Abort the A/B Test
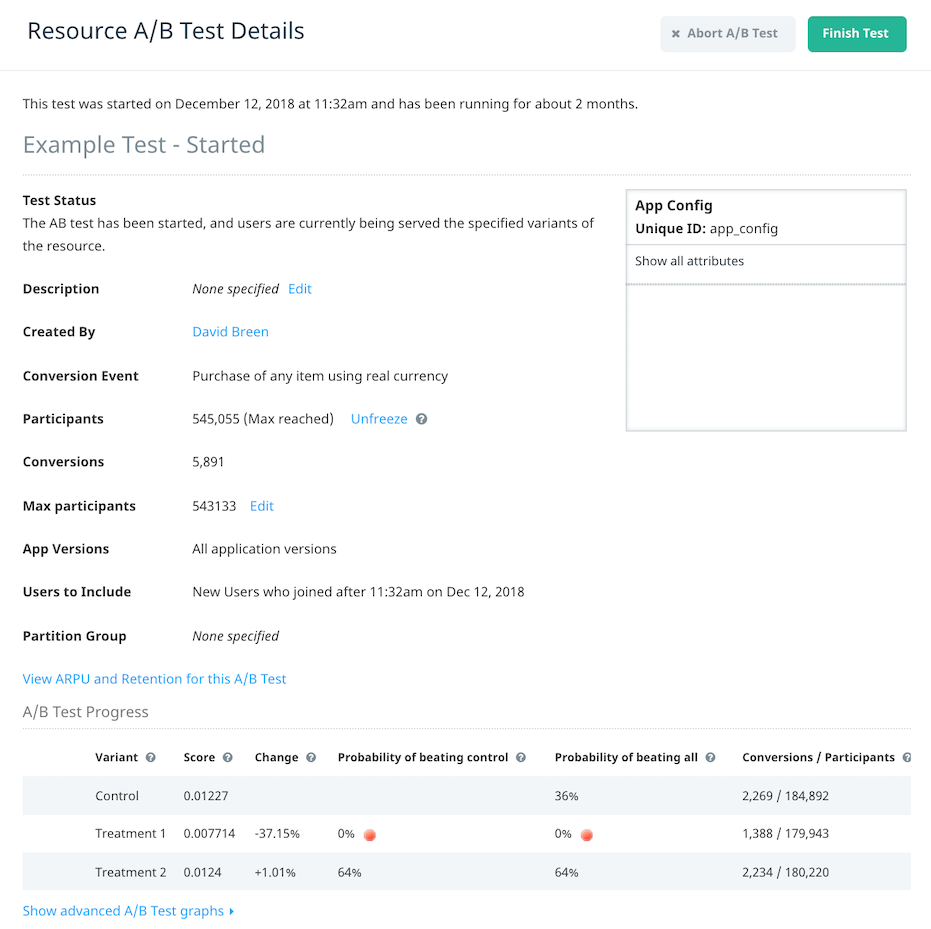 click(x=727, y=34)
